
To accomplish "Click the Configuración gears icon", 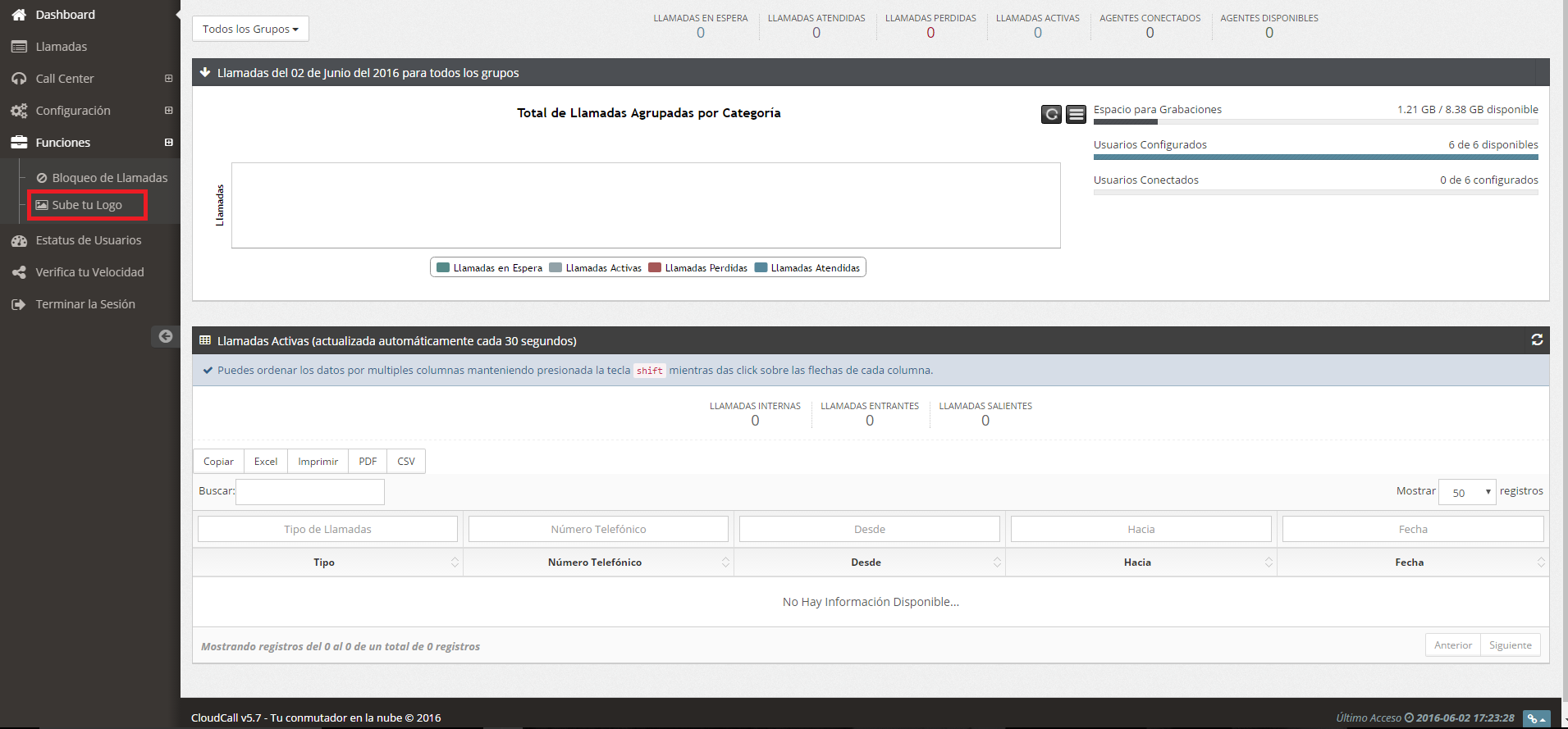I will tap(19, 111).
